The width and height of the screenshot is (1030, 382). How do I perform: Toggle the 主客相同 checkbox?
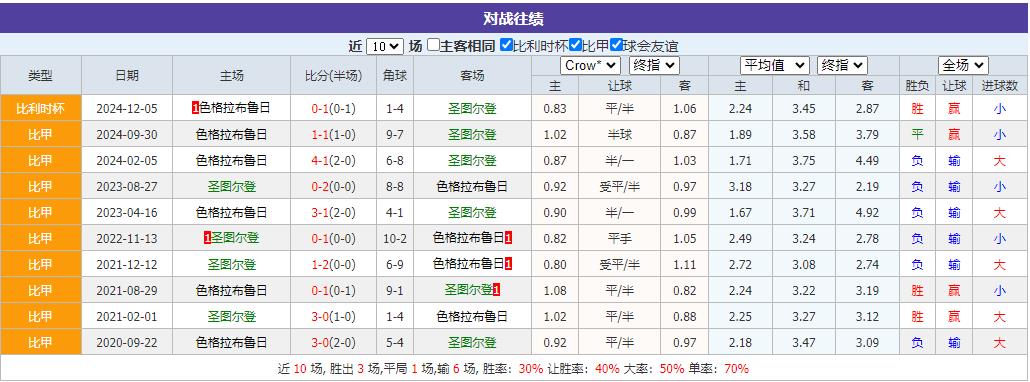pos(433,45)
